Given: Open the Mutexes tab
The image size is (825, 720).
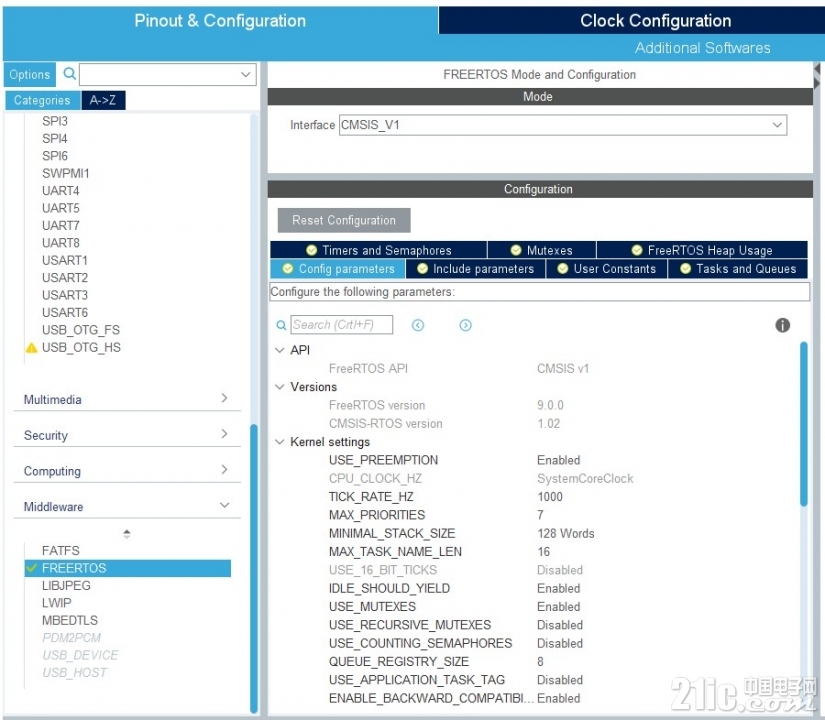Looking at the screenshot, I should [x=542, y=250].
